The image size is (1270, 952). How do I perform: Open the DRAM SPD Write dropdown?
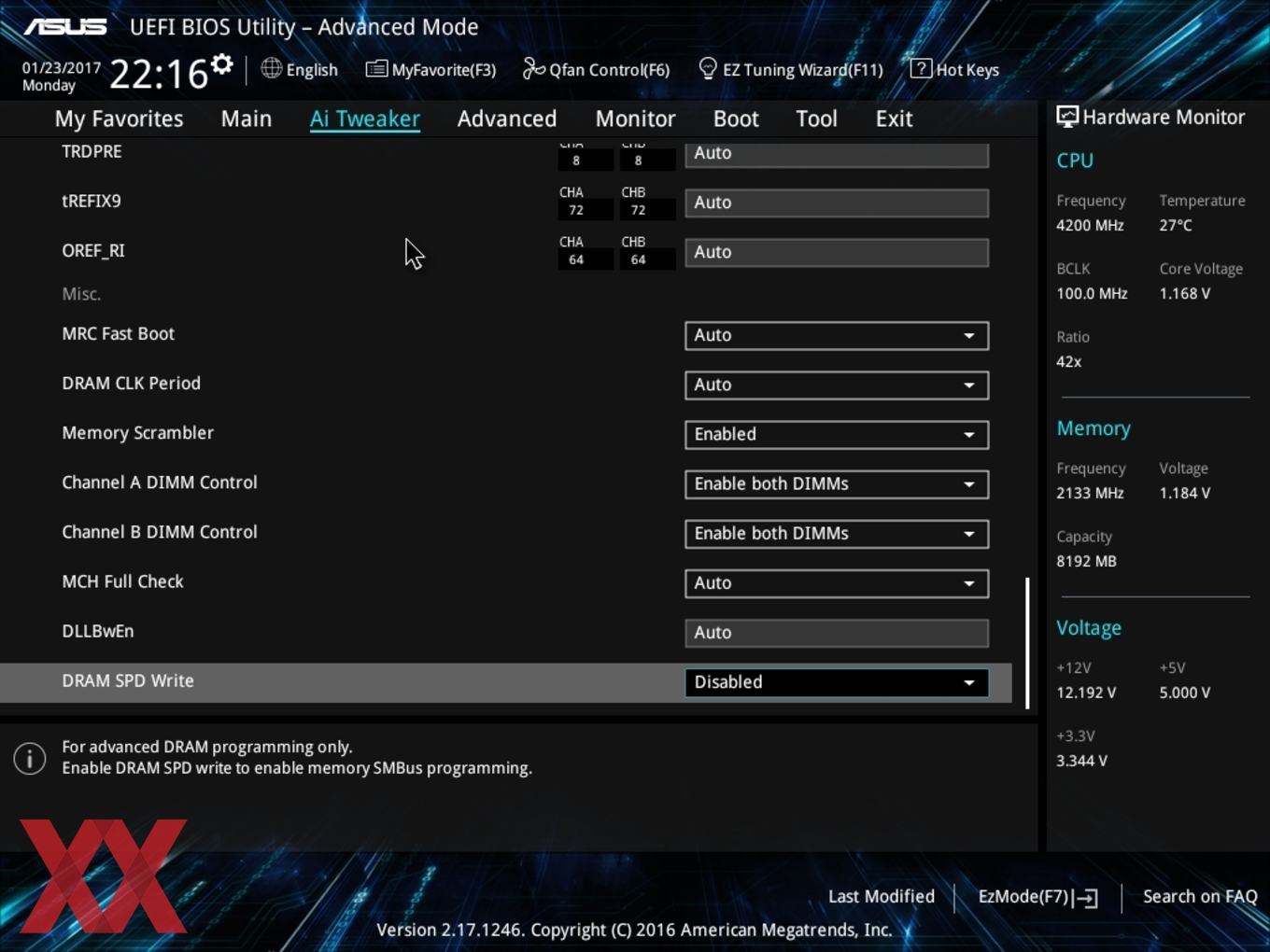(x=837, y=682)
